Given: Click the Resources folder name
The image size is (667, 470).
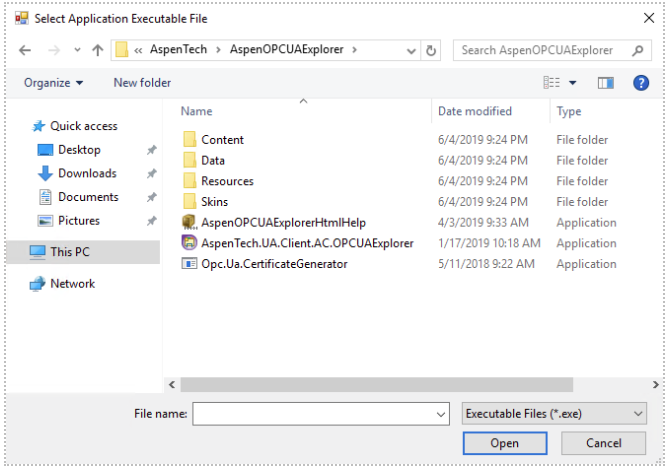Looking at the screenshot, I should tap(227, 181).
